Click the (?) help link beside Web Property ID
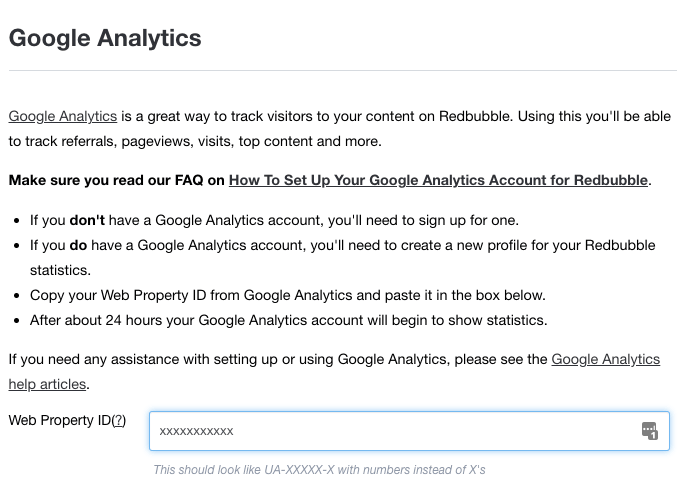Screen dimensions: 690x504 point(118,420)
